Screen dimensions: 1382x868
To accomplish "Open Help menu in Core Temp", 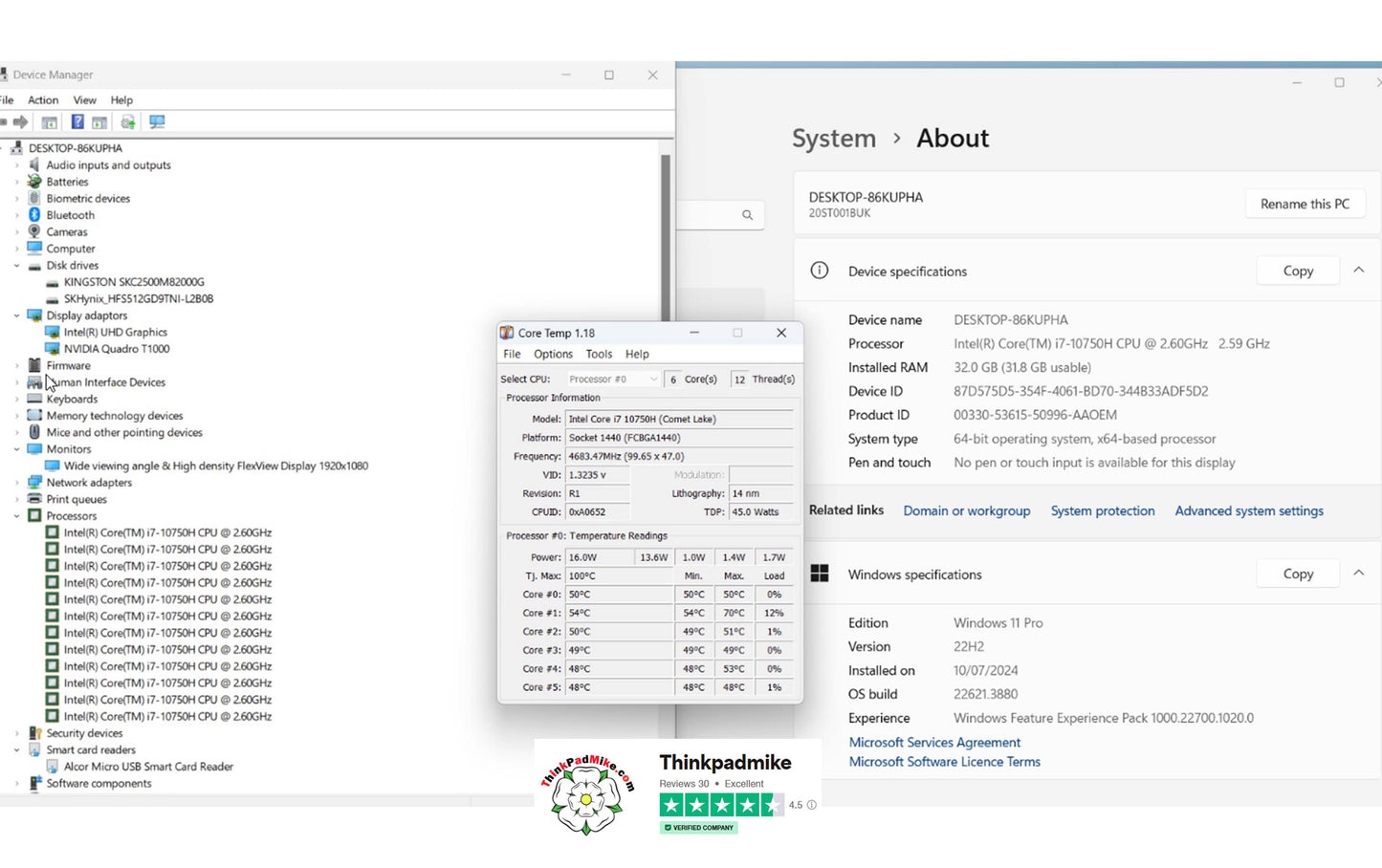I will point(637,354).
